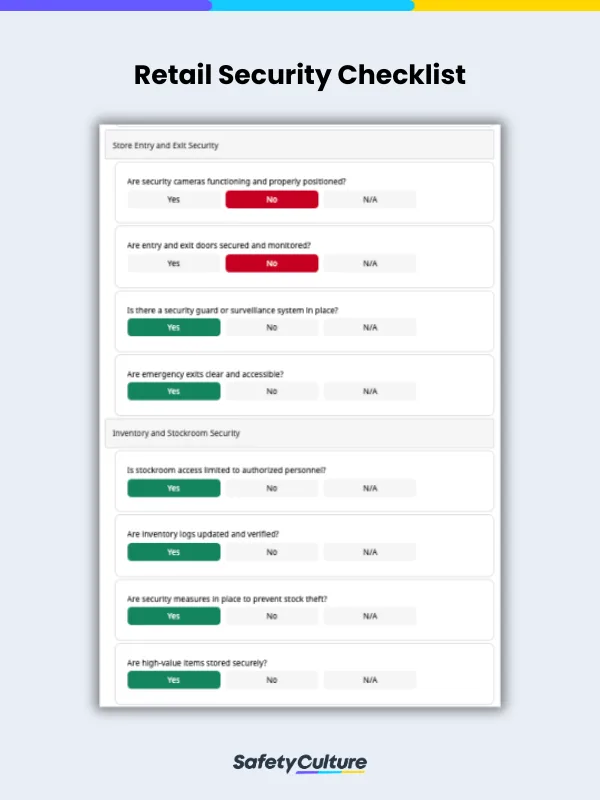Select Yes for entry and exit doors monitored
This screenshot has height=800, width=600.
(x=173, y=263)
